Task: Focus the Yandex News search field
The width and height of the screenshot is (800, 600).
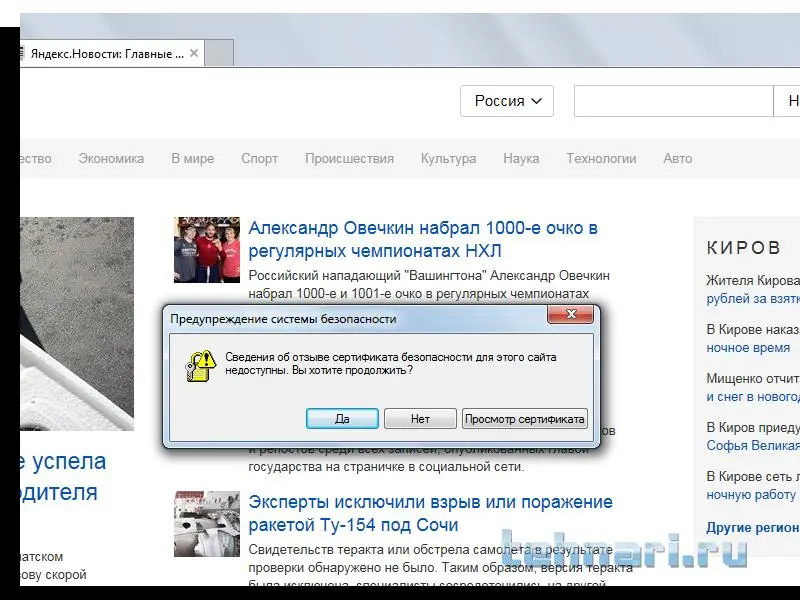Action: [673, 101]
